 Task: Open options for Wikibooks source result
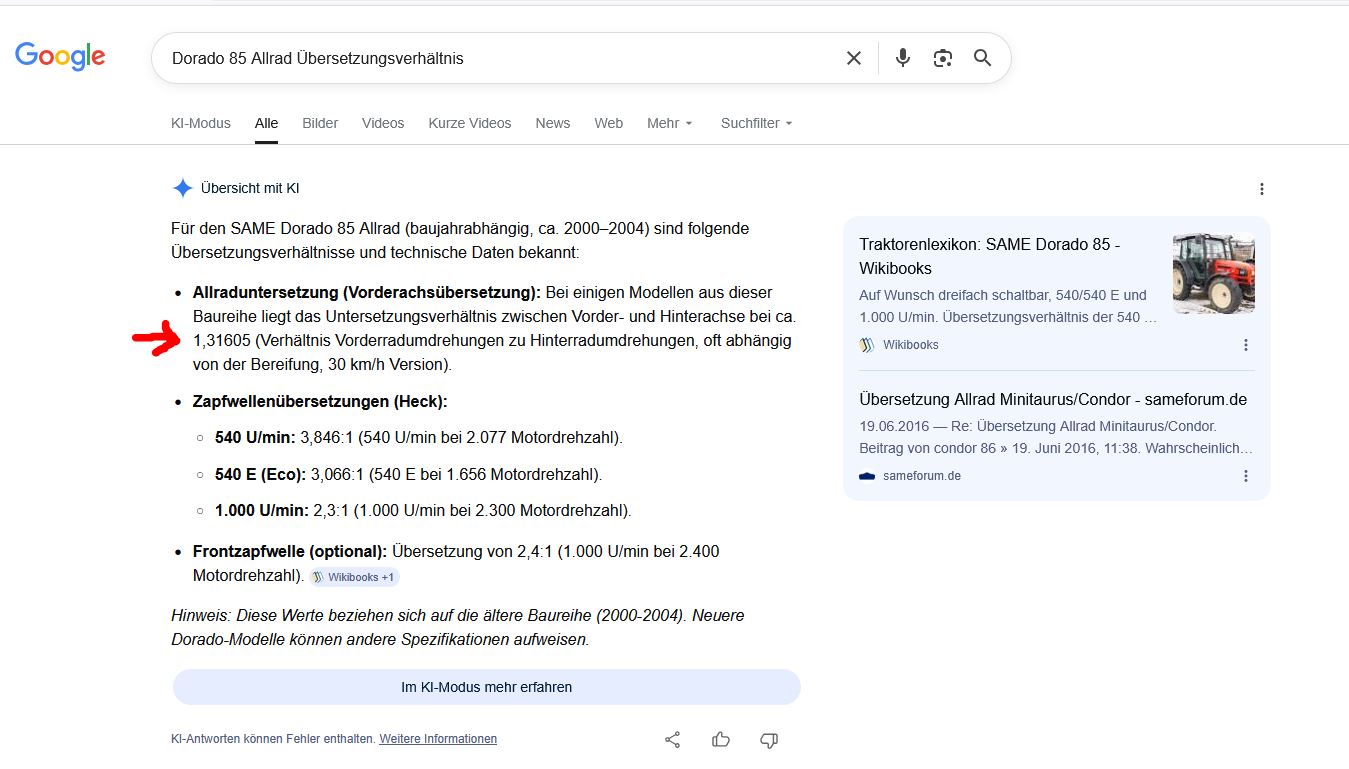(x=1246, y=345)
